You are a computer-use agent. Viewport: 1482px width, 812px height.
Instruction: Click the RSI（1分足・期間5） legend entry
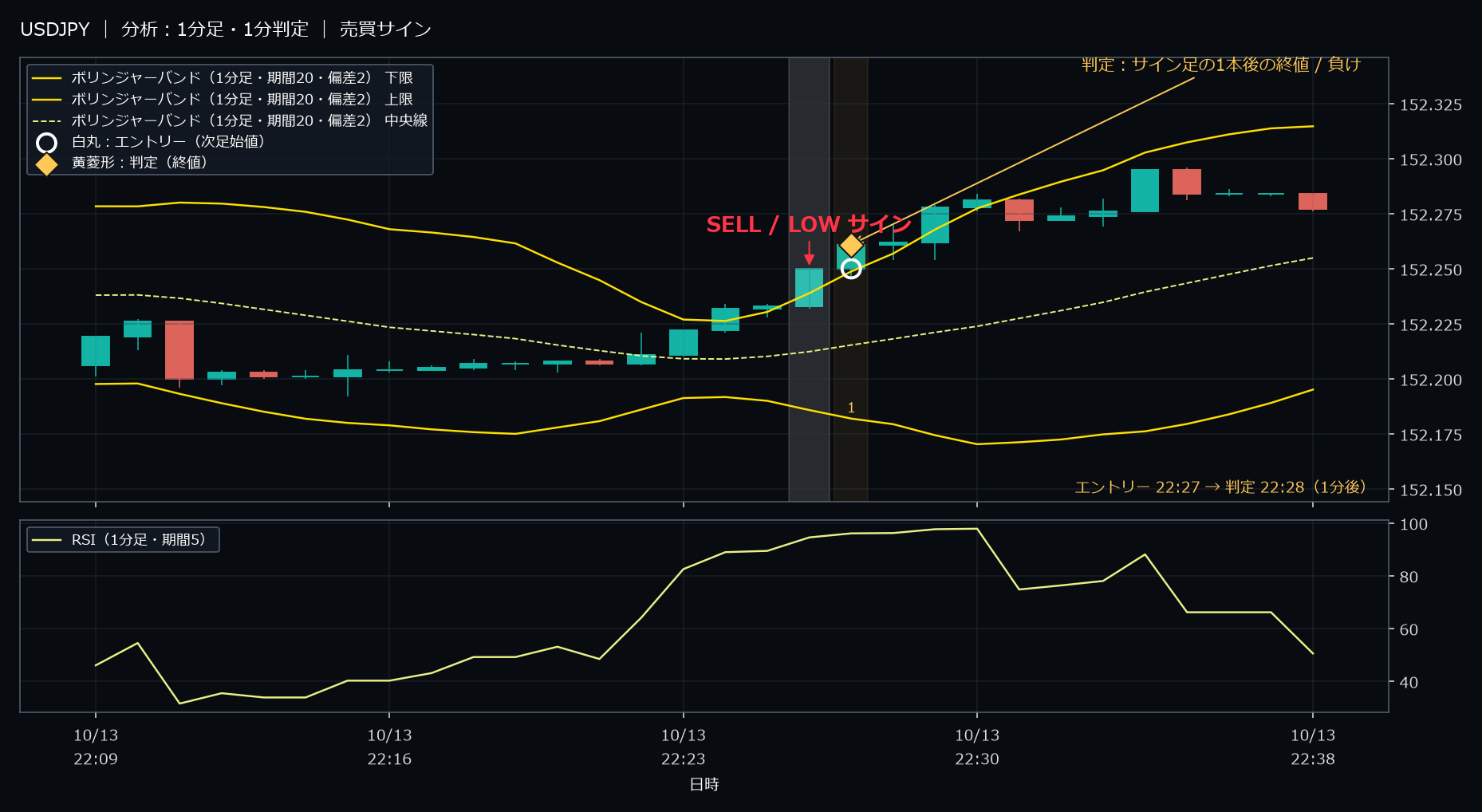tap(123, 540)
